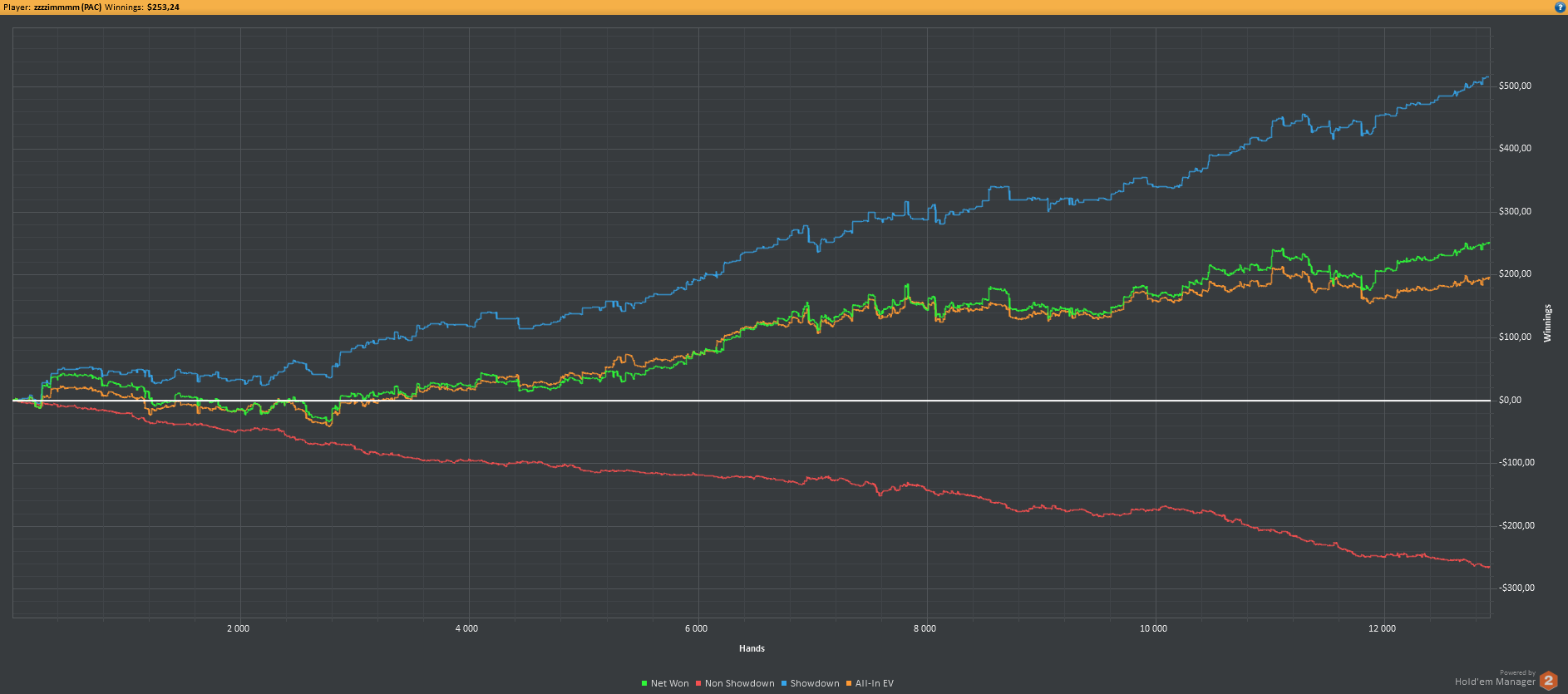This screenshot has width=1568, height=694.
Task: Click the 8 000 hands axis label
Action: pyautogui.click(x=925, y=628)
